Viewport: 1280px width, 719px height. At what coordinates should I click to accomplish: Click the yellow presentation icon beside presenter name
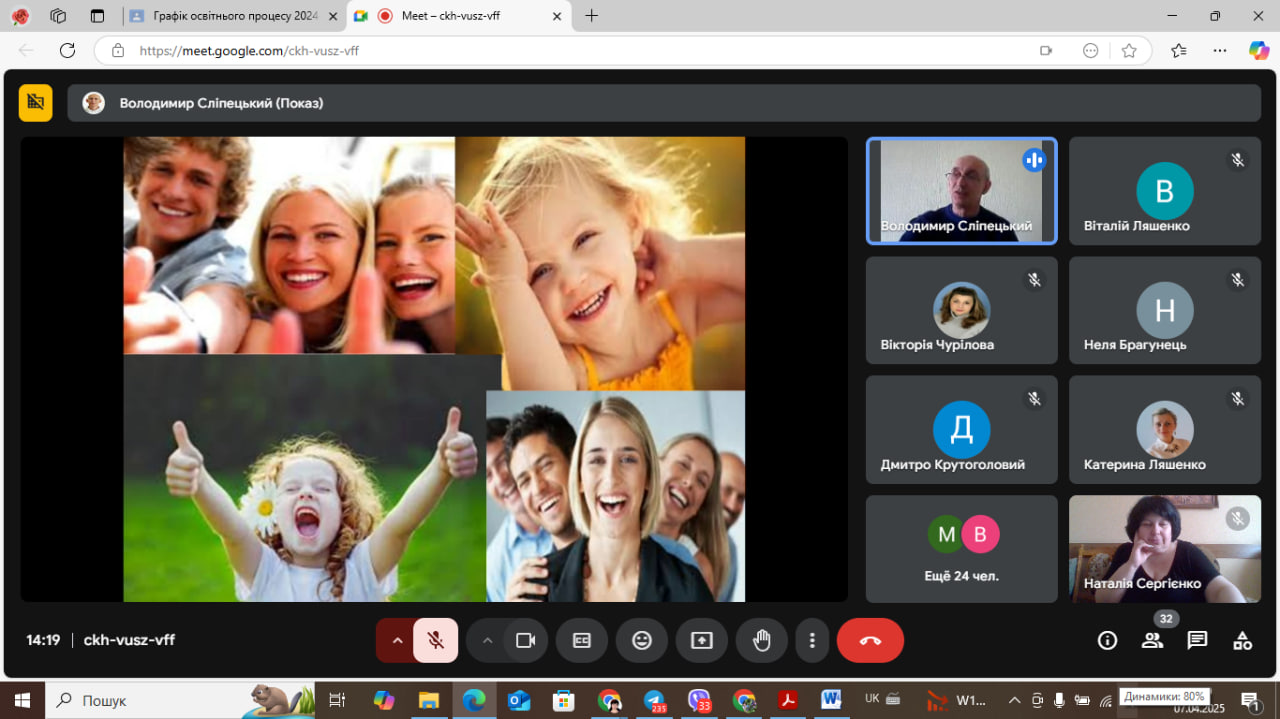pyautogui.click(x=36, y=102)
